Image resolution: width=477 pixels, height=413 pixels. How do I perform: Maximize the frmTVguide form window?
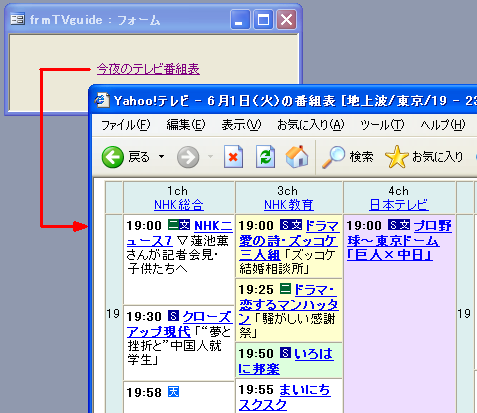point(263,19)
